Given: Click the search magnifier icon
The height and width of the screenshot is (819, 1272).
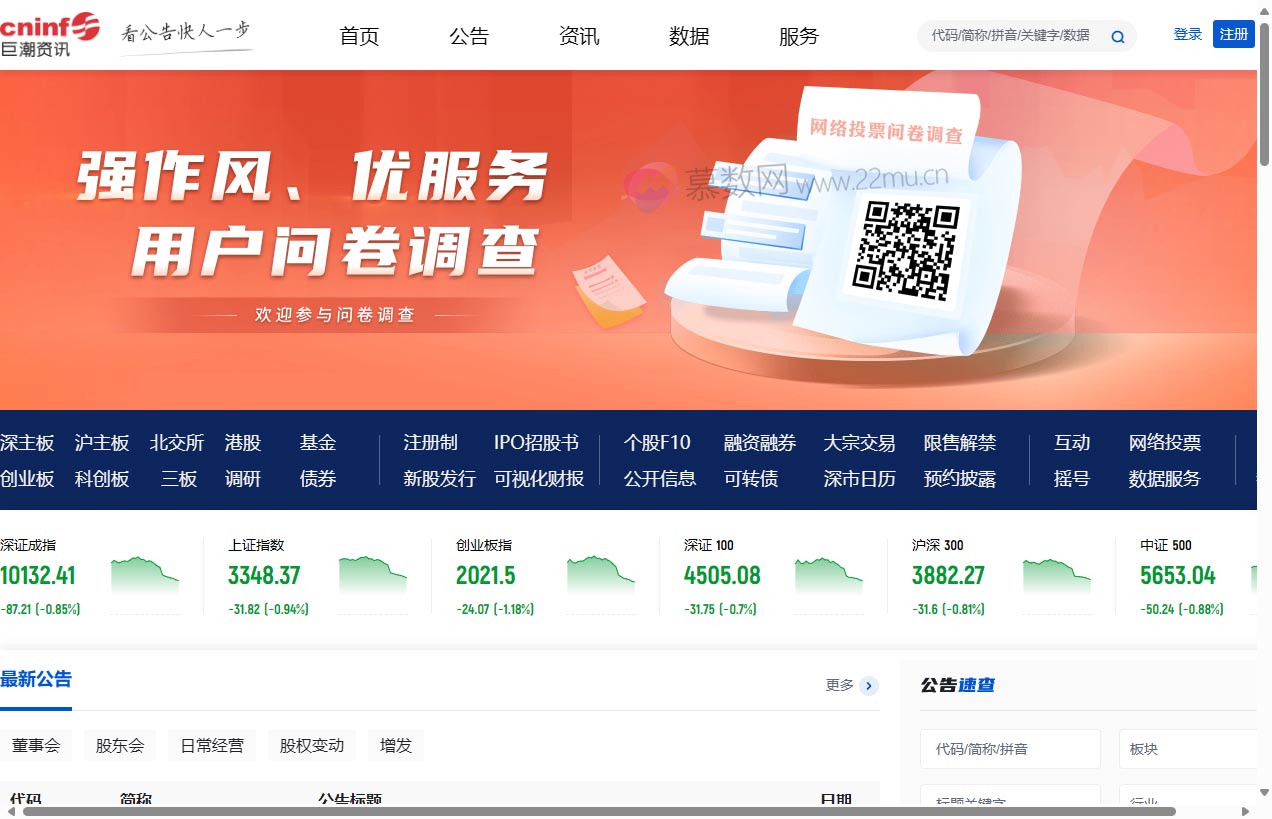Looking at the screenshot, I should point(1117,35).
